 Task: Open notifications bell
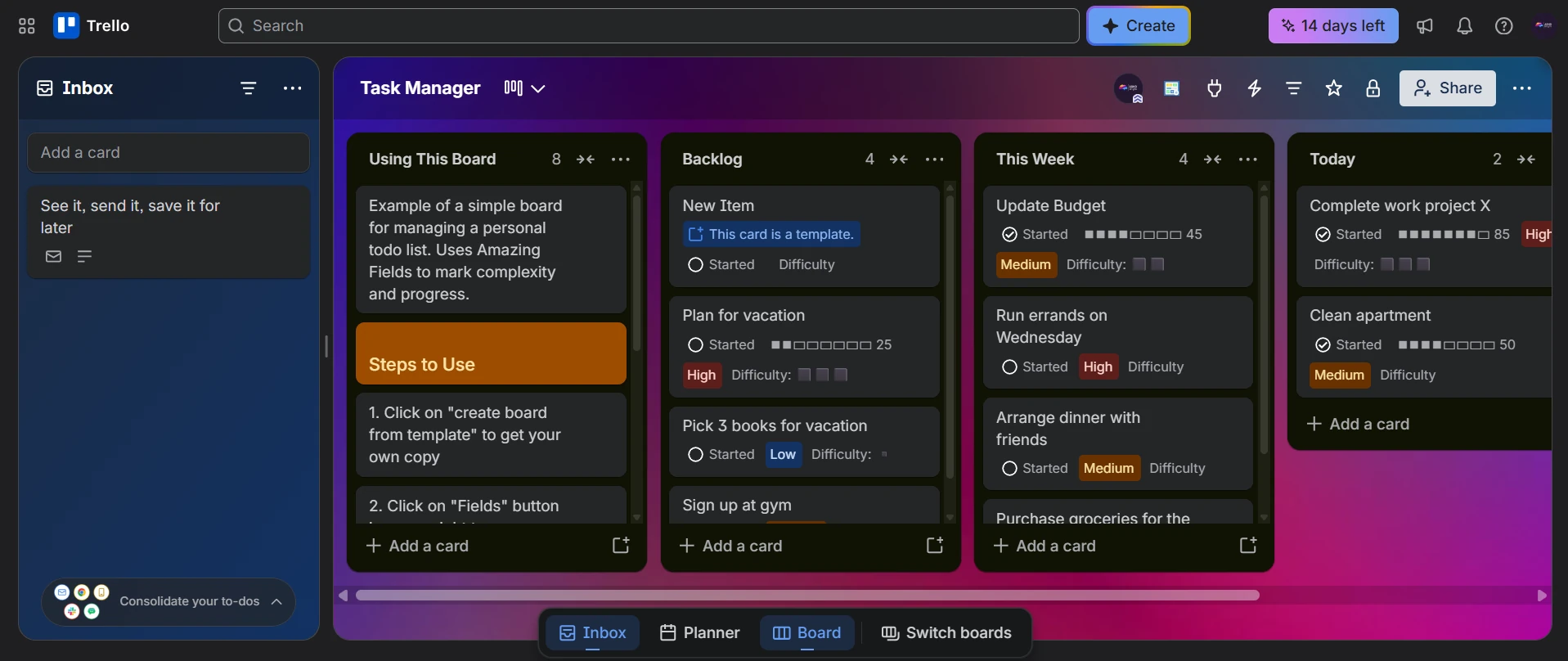[1464, 26]
